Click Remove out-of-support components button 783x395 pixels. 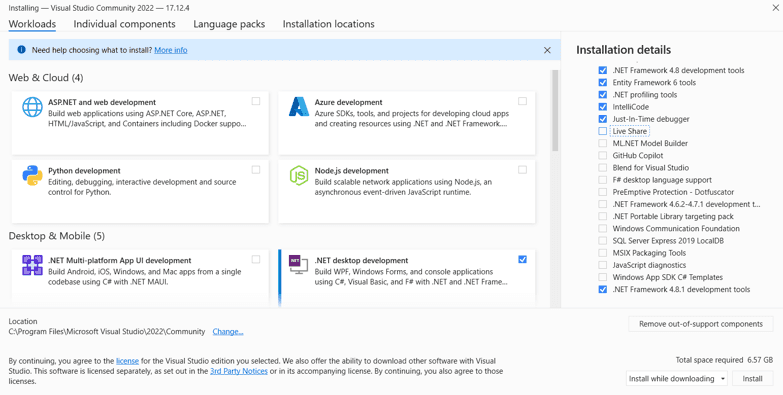click(x=701, y=324)
